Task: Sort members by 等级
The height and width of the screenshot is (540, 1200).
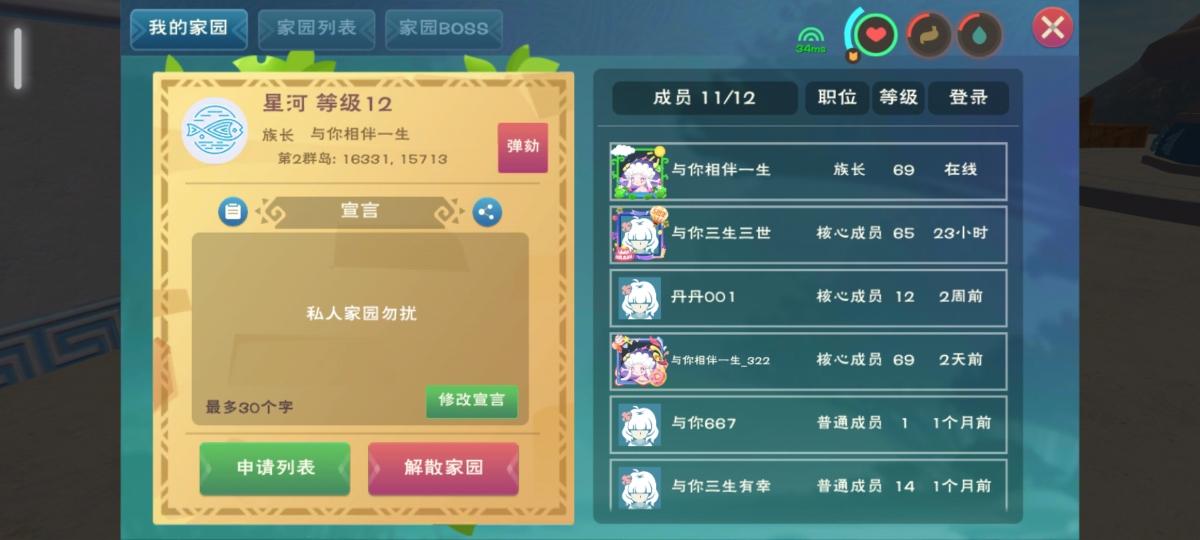Action: point(898,97)
